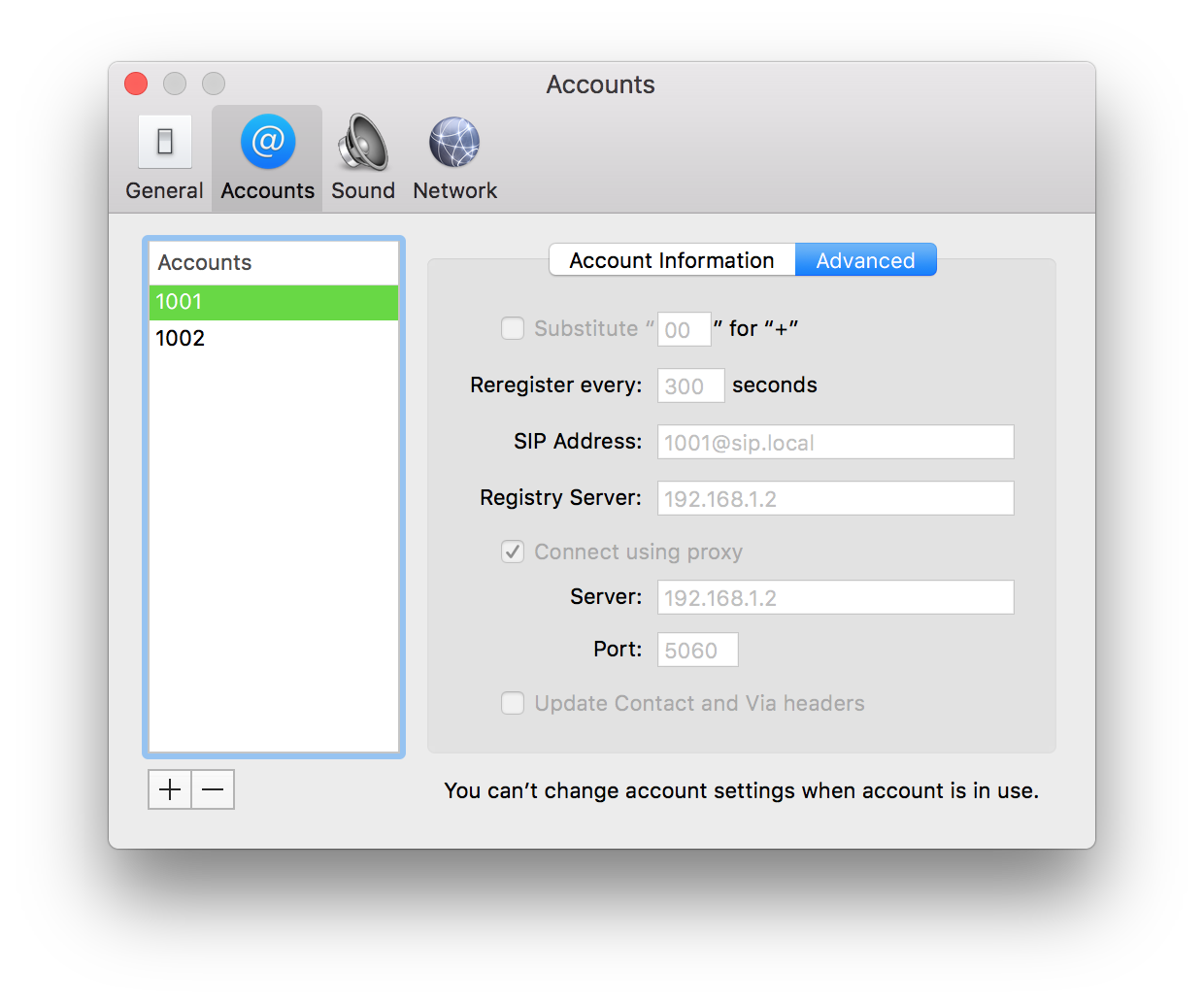Open the Sound preferences pane
The image size is (1204, 1004).
pyautogui.click(x=363, y=158)
